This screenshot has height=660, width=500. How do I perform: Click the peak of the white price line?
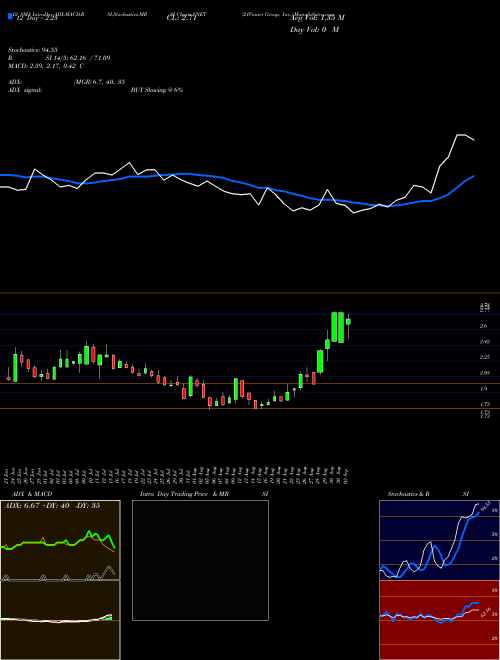coord(461,135)
